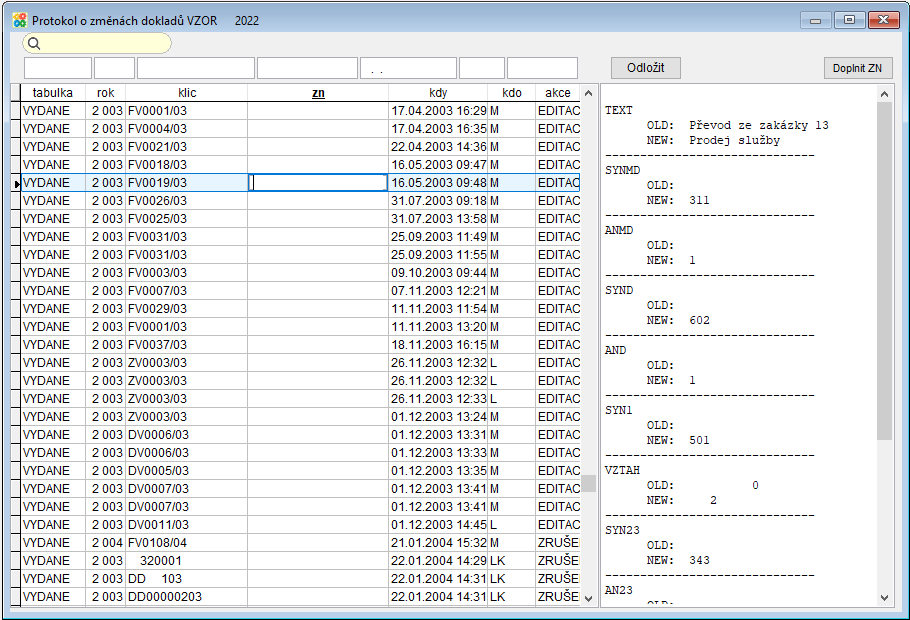
Task: Click the date 26.11.2003 12:33
Action: click(438, 399)
